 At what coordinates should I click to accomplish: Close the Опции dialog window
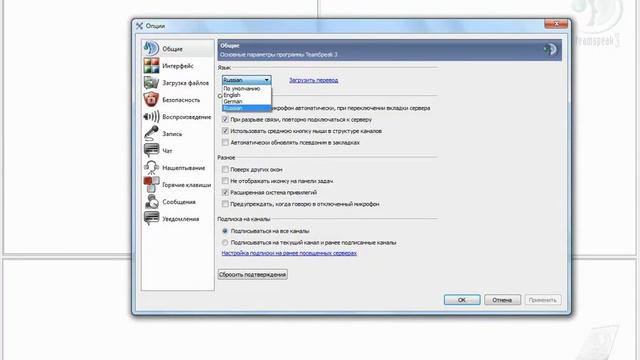point(556,24)
